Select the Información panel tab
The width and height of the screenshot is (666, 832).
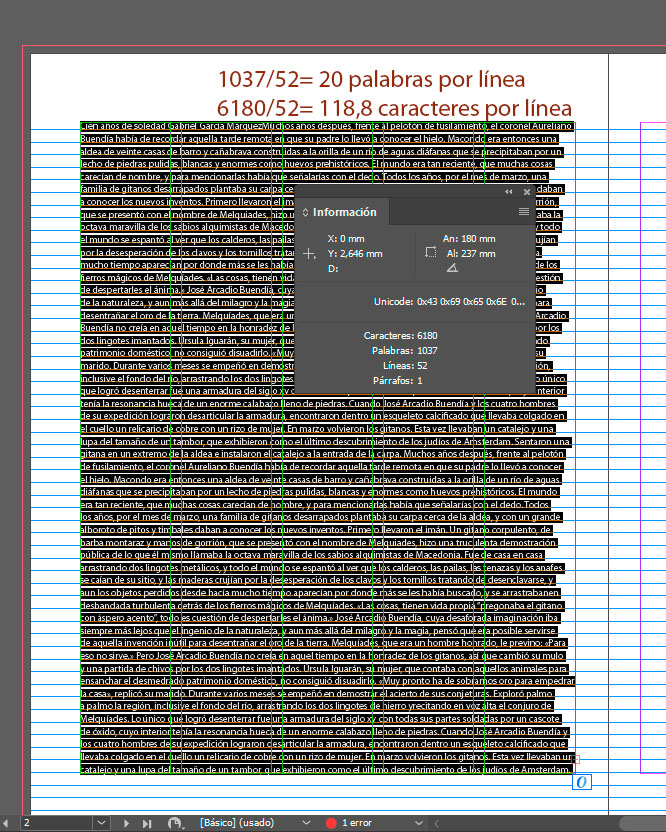coord(344,212)
